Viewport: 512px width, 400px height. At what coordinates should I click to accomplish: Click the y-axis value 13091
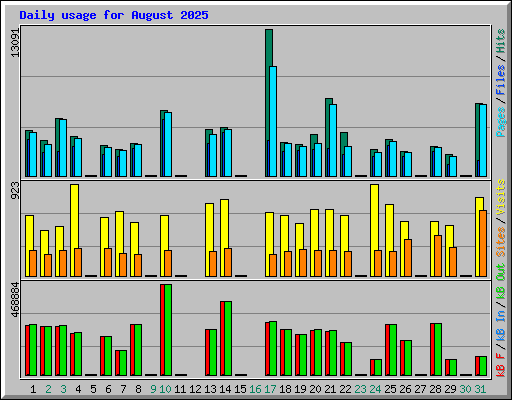pos(15,42)
